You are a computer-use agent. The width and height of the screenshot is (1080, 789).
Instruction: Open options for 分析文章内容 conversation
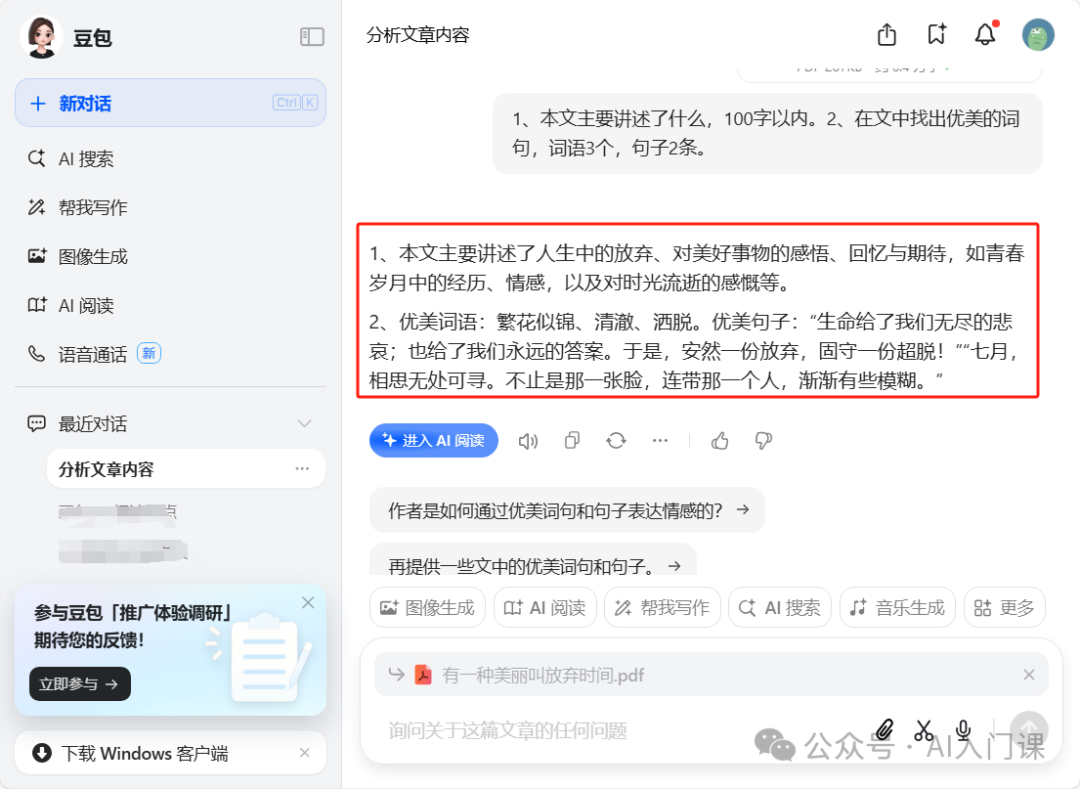[302, 469]
